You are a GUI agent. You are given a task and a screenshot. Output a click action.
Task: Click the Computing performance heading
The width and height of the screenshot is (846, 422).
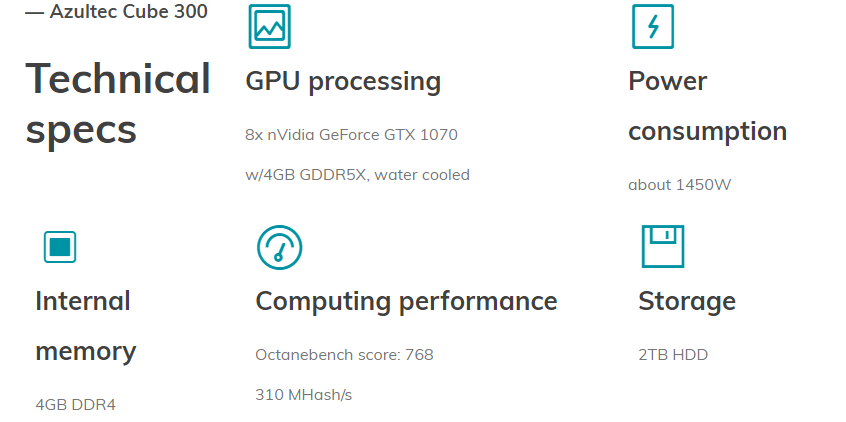406,301
